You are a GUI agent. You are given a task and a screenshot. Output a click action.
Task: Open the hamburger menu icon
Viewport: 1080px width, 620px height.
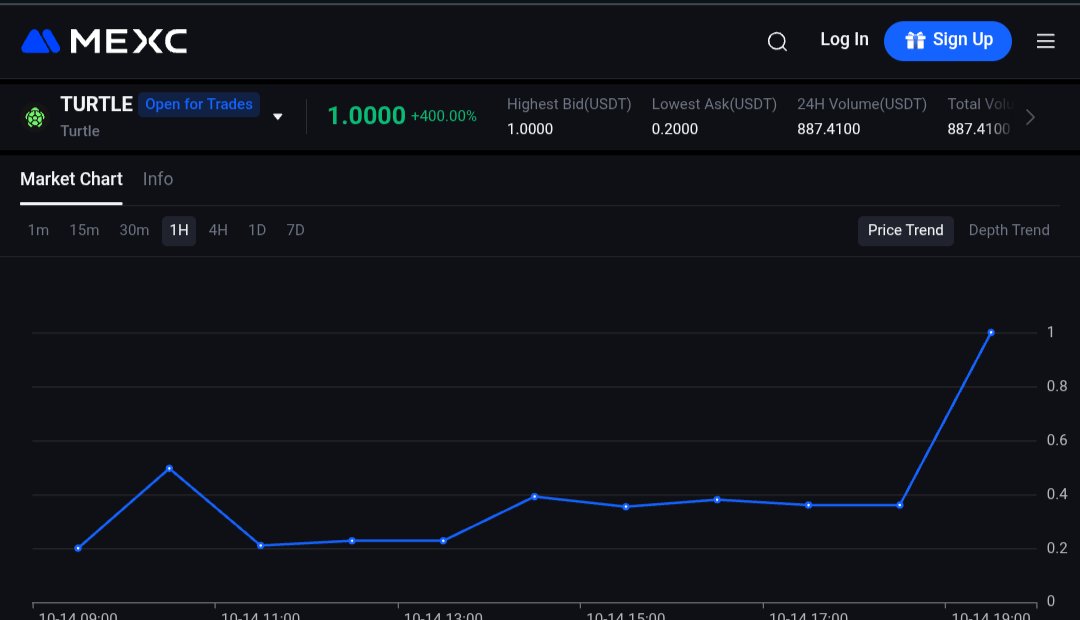(x=1046, y=41)
